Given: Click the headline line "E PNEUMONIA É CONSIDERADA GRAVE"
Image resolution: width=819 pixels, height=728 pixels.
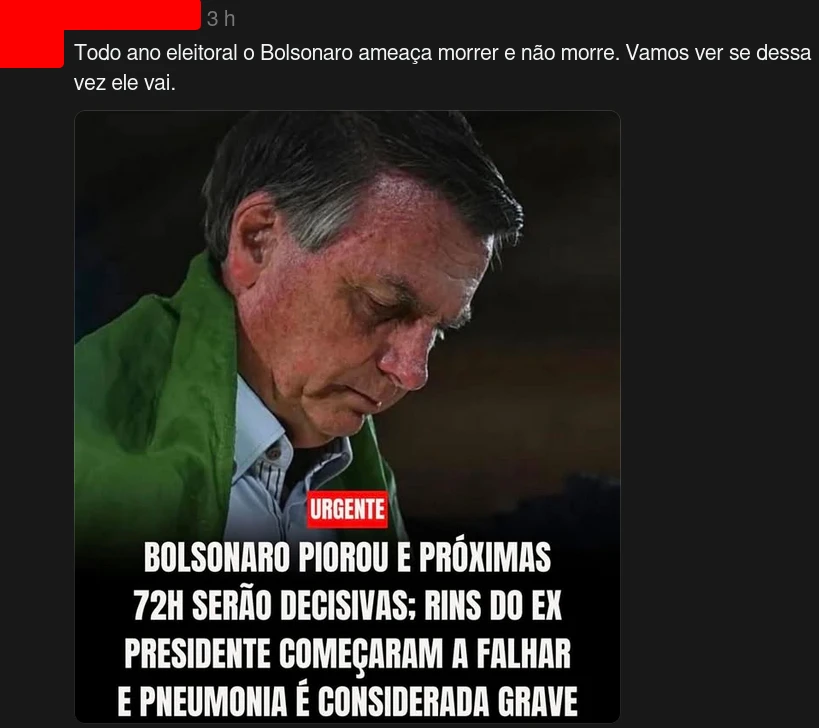Looking at the screenshot, I should (347, 701).
